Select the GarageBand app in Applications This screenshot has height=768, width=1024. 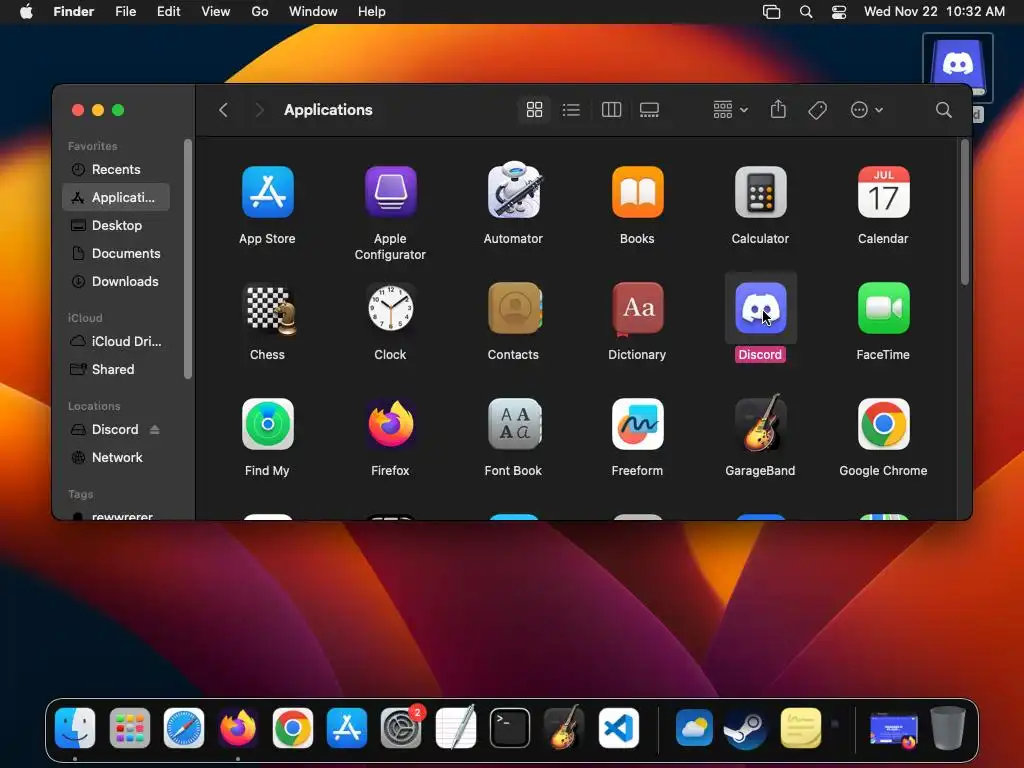tap(760, 423)
